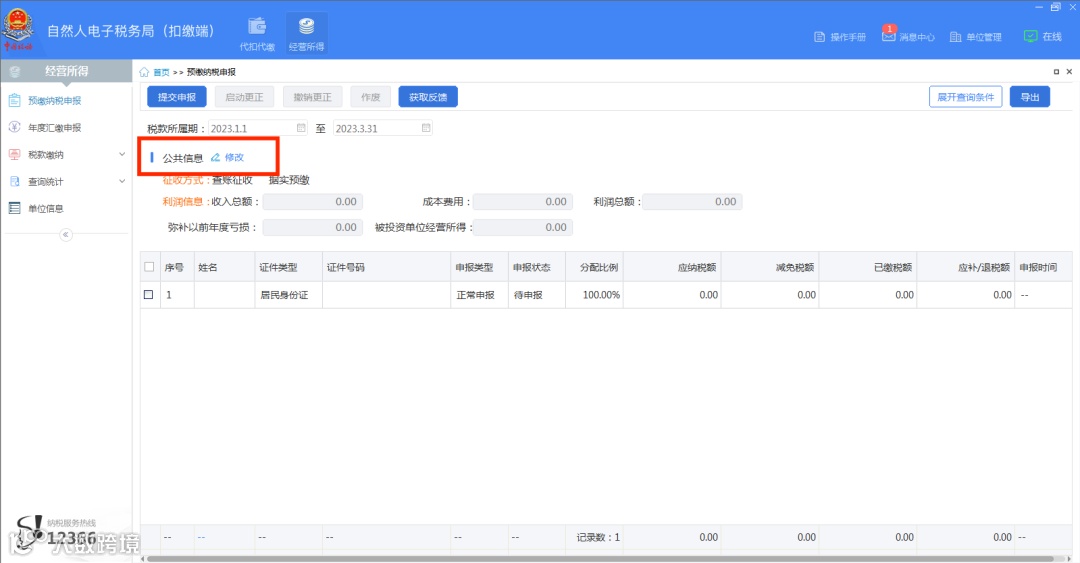
Task: Collapse the left sidebar with double-chevron
Action: tap(65, 235)
